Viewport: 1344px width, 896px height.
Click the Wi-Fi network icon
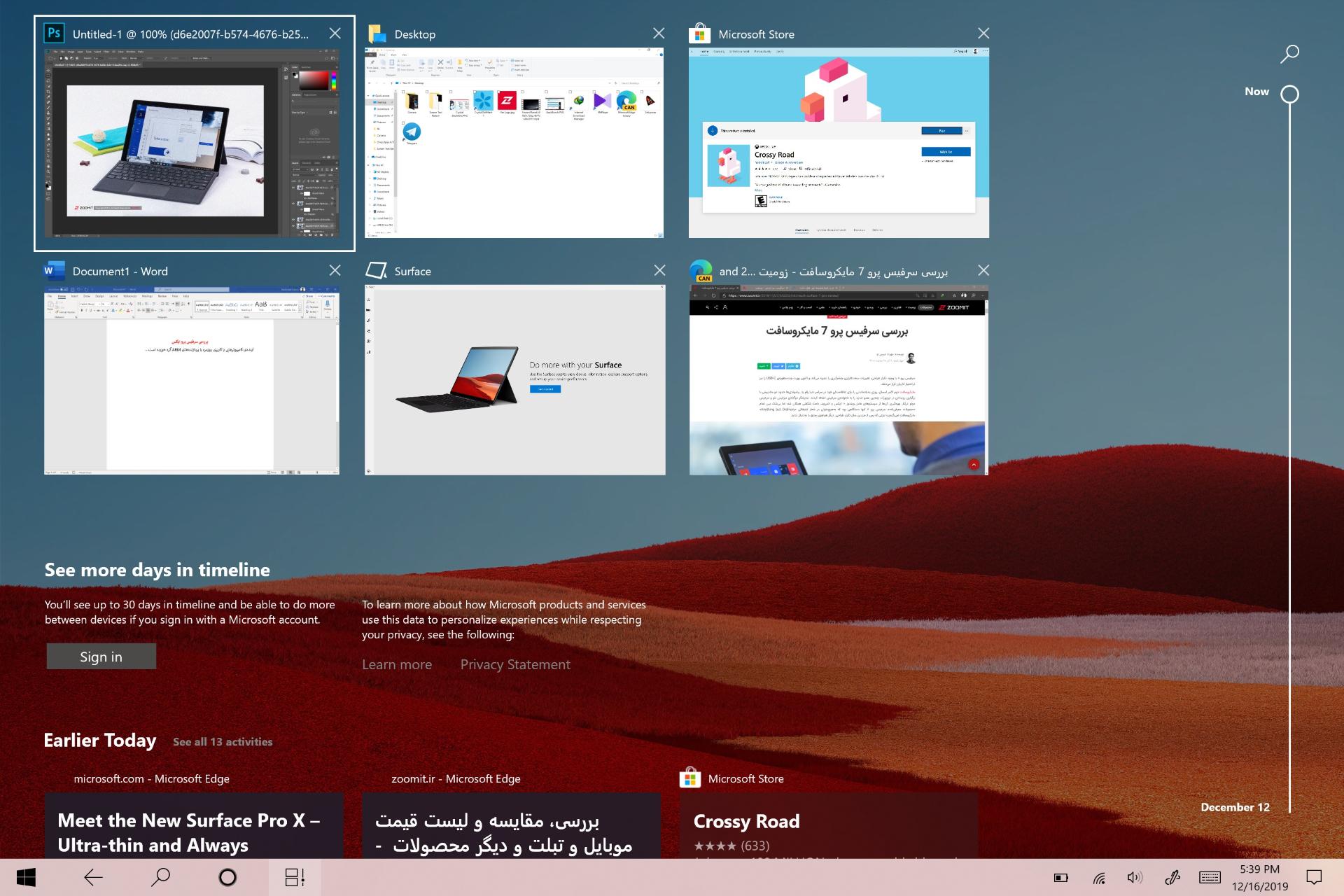point(1099,878)
